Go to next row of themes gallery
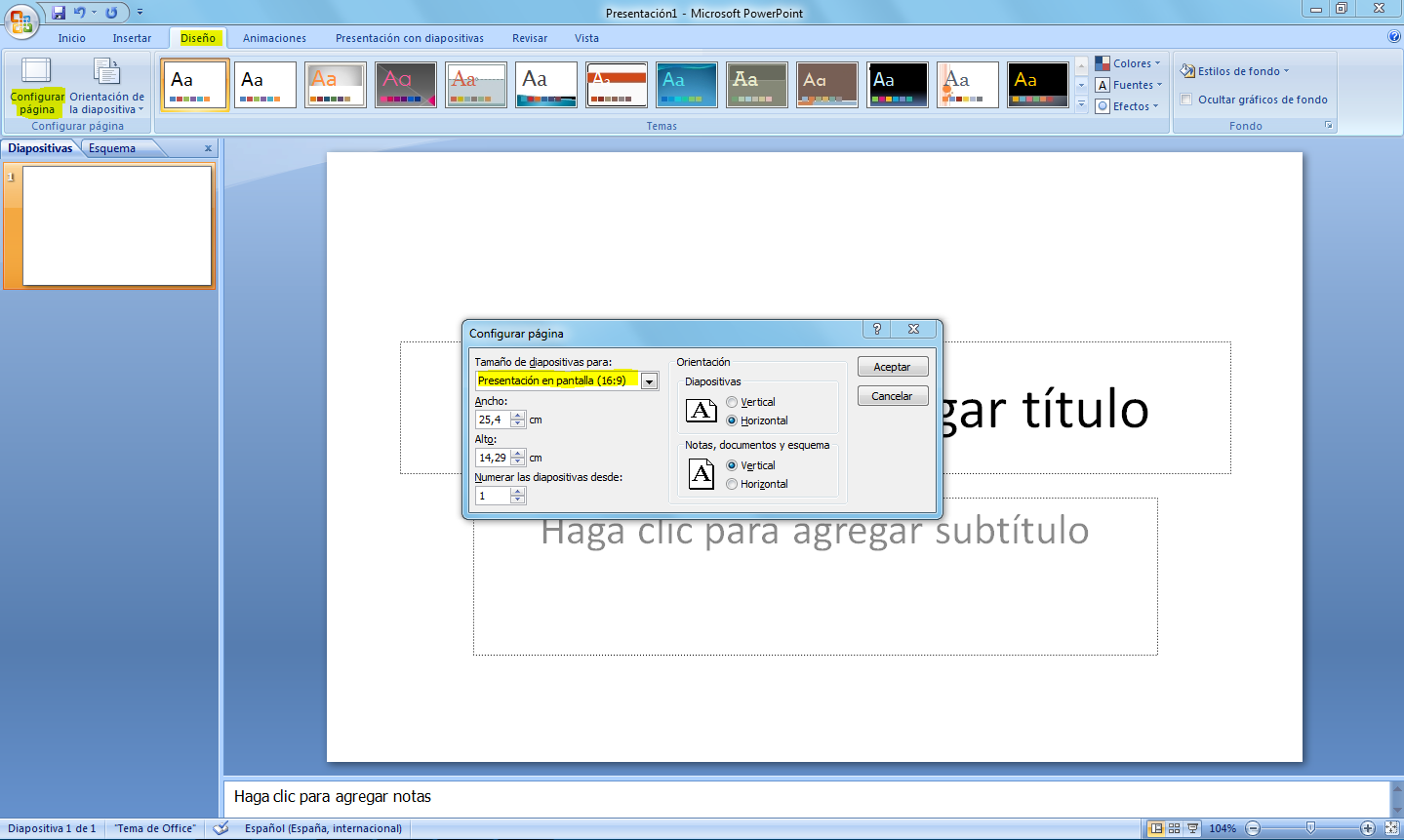This screenshot has height=840, width=1404. click(x=1081, y=86)
